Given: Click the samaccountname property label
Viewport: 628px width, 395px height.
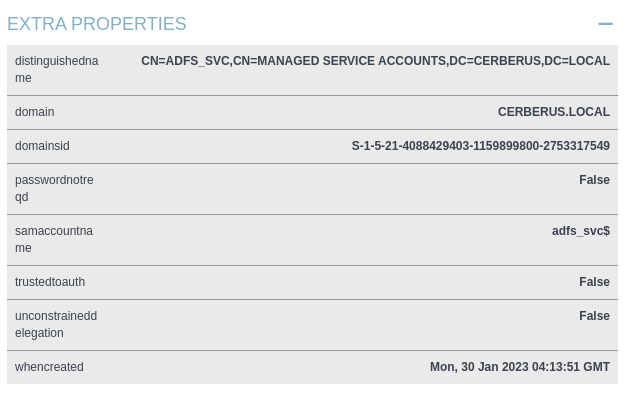Looking at the screenshot, I should 54,239.
